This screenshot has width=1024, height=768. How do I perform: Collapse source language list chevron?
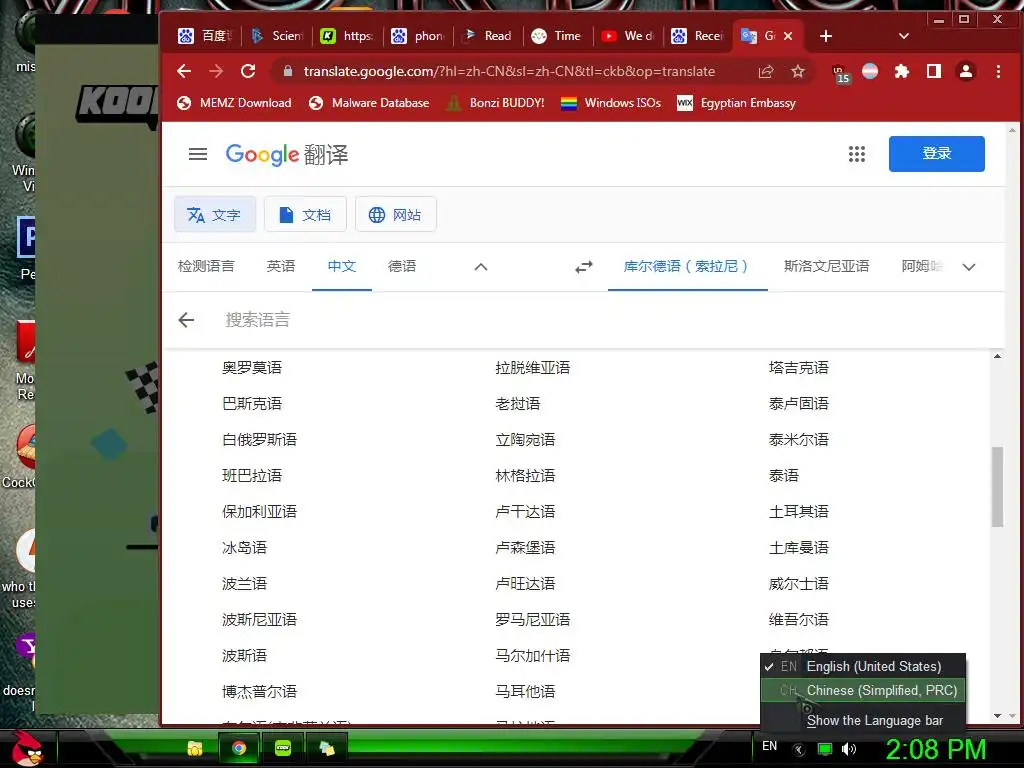click(x=481, y=266)
